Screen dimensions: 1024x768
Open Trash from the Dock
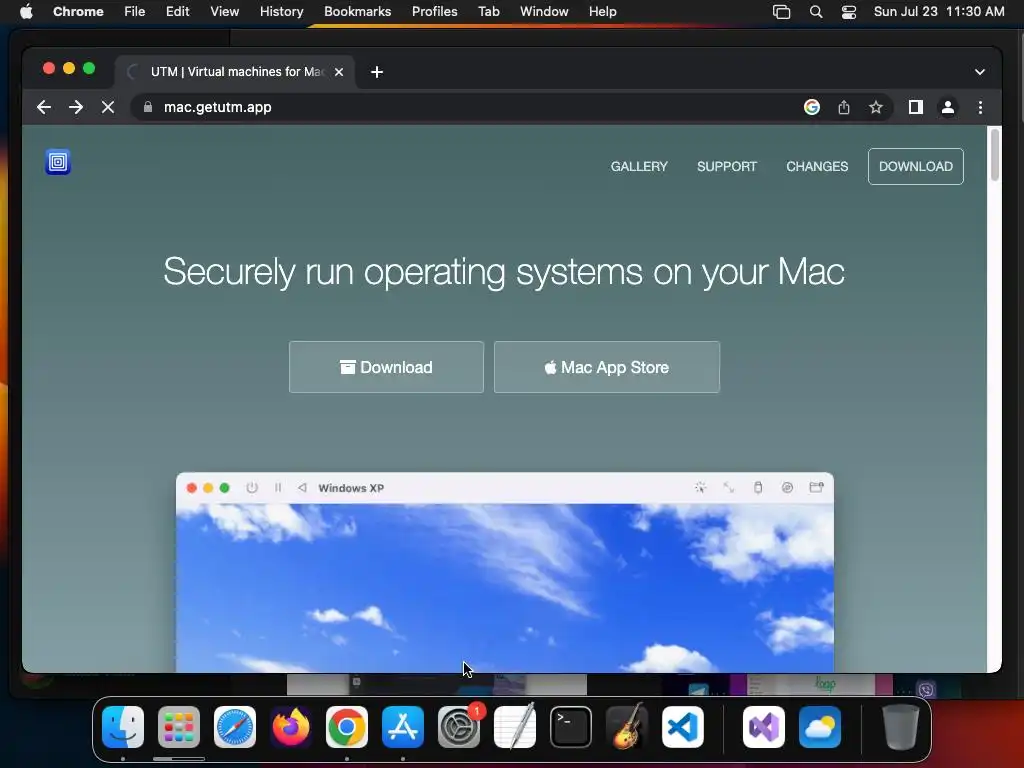901,727
